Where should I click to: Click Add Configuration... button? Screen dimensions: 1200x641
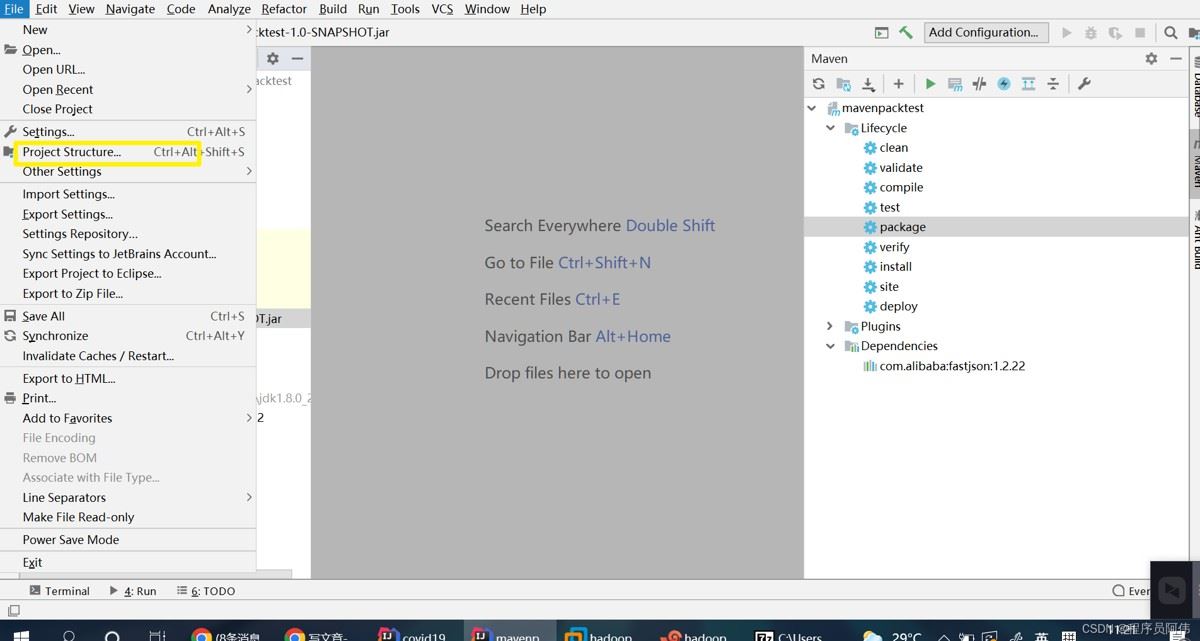click(985, 32)
